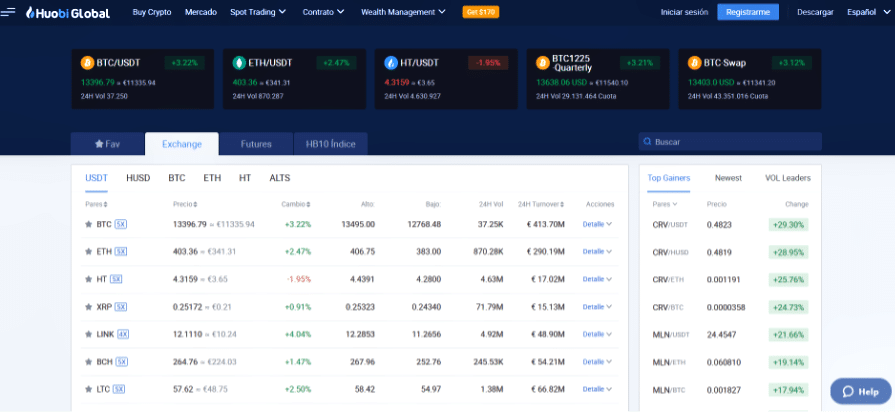Expand the Contrato menu
Screen dimensions: 895x412
[x=324, y=12]
